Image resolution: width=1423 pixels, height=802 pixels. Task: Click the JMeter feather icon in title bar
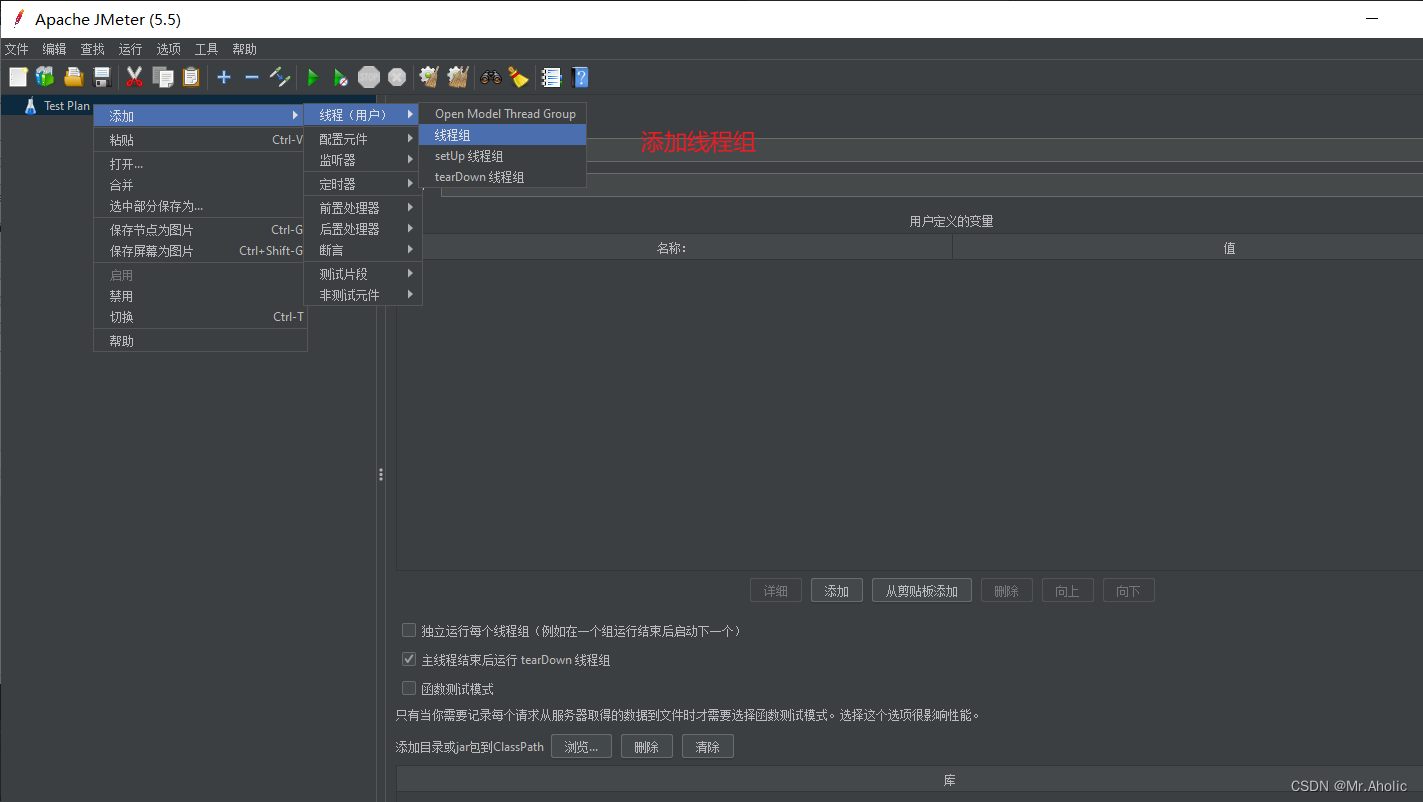(18, 19)
